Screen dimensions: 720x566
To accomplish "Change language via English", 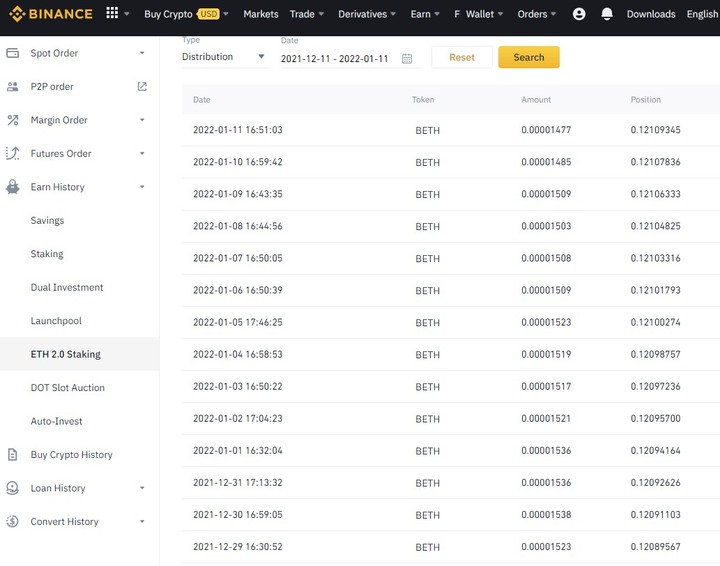I will pos(702,14).
